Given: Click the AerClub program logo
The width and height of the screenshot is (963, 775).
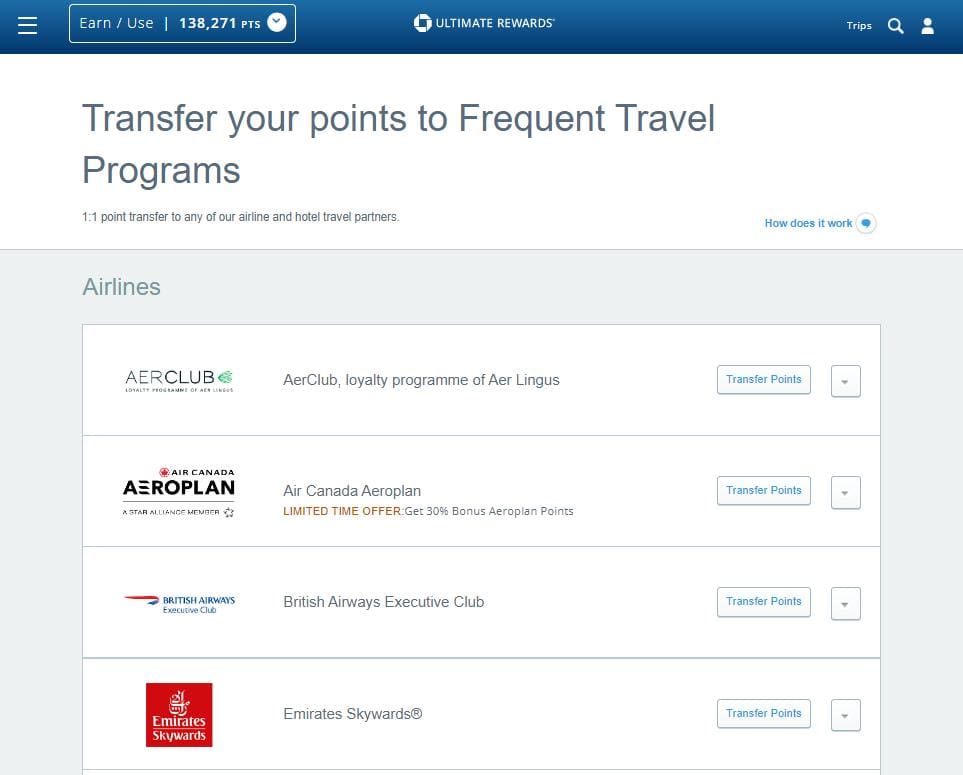Looking at the screenshot, I should coord(178,379).
